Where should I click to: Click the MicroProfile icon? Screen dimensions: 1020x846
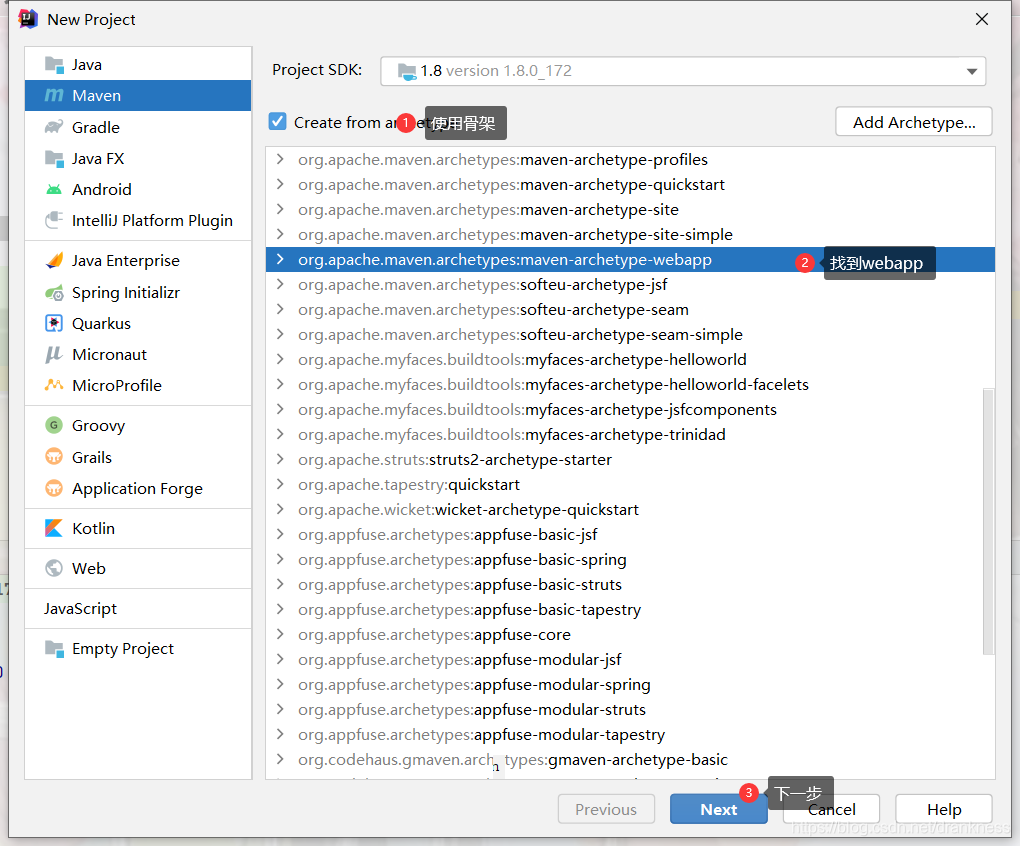click(54, 385)
